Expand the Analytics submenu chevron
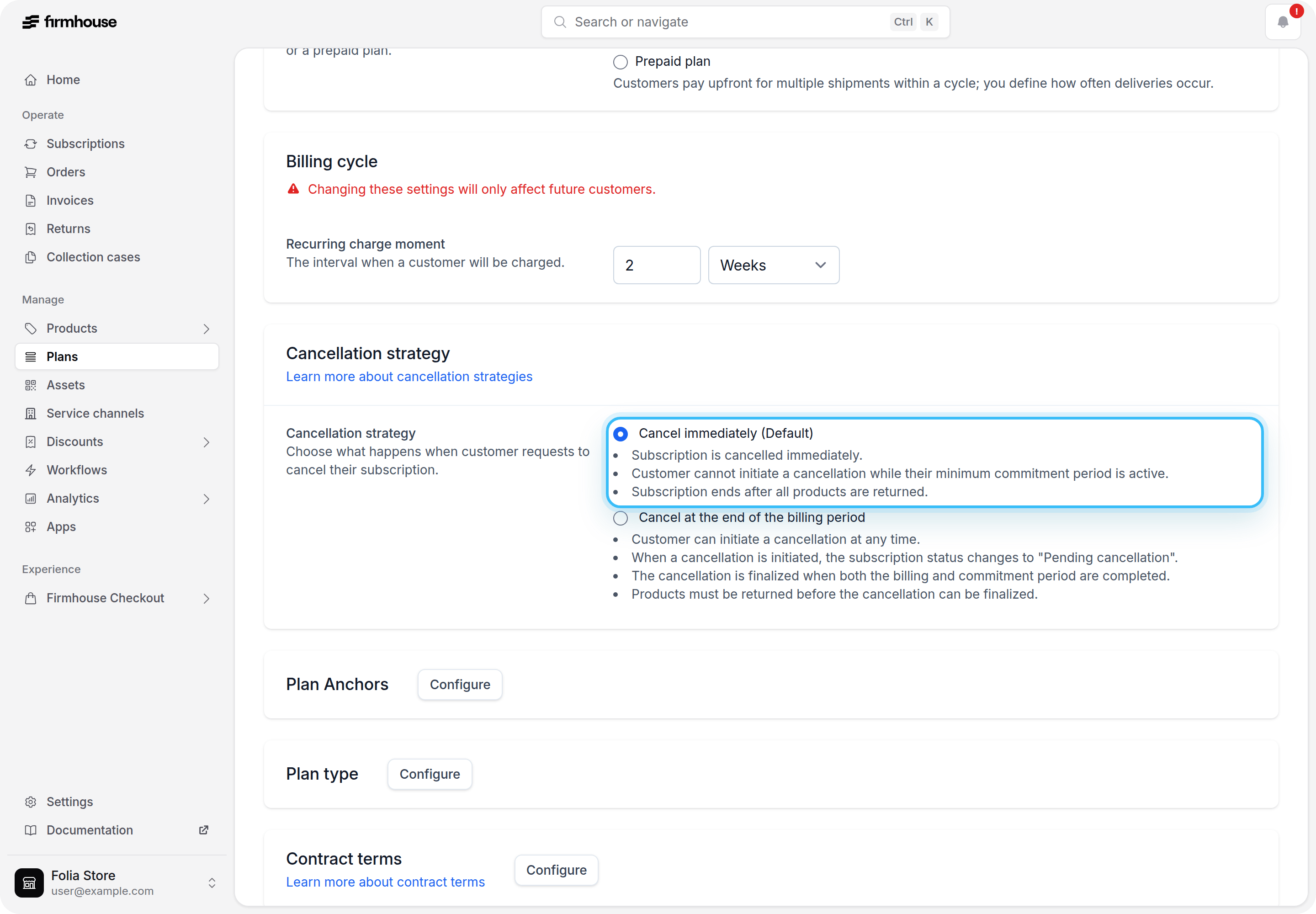1316x914 pixels. 206,499
